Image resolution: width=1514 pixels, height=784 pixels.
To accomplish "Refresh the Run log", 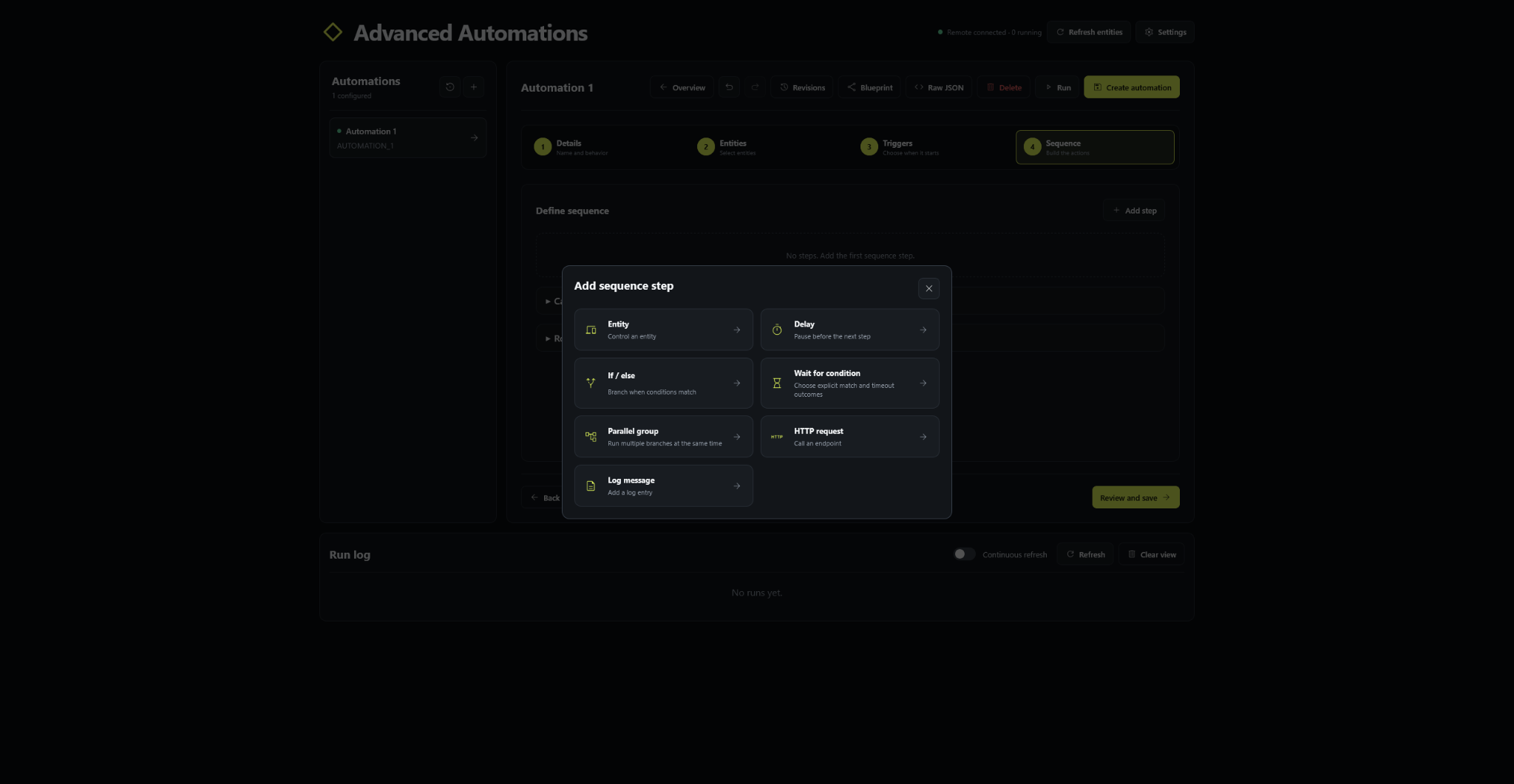I will pyautogui.click(x=1085, y=554).
